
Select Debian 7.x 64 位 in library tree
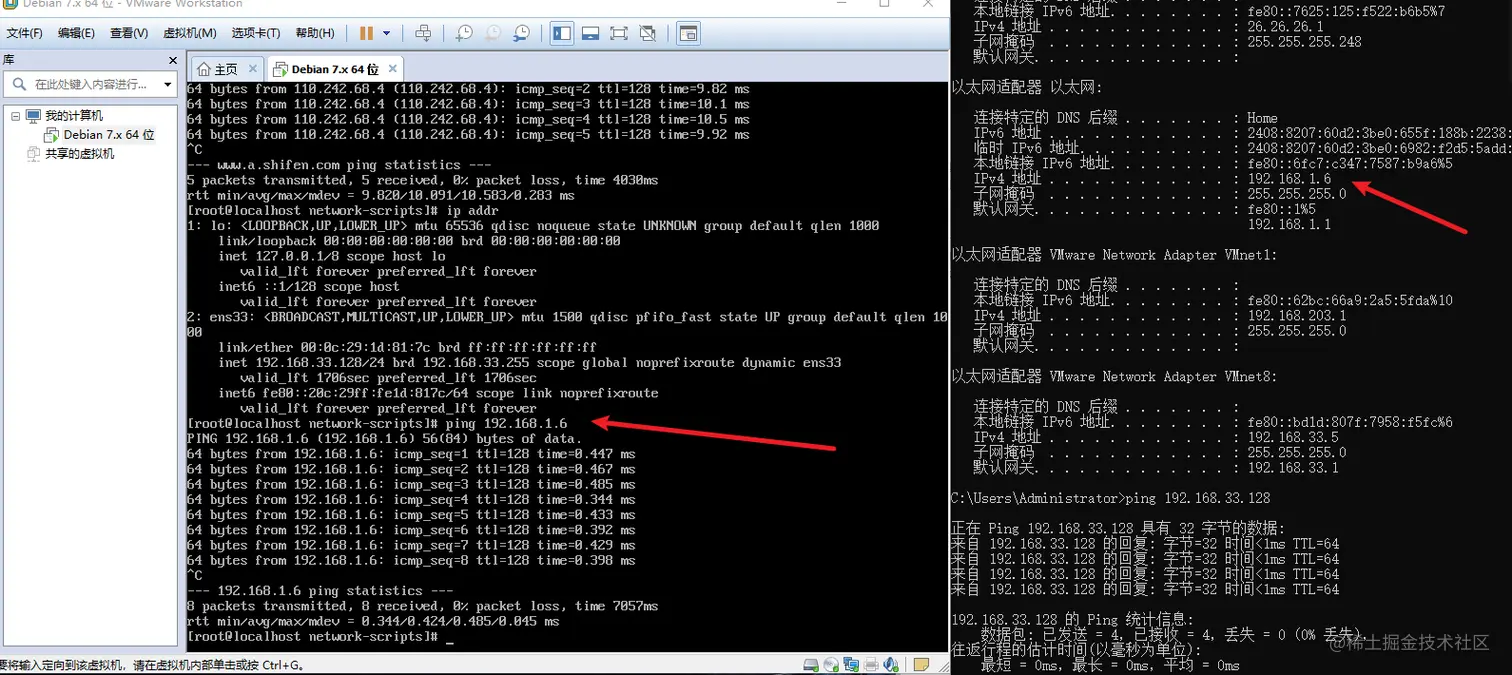click(x=109, y=134)
